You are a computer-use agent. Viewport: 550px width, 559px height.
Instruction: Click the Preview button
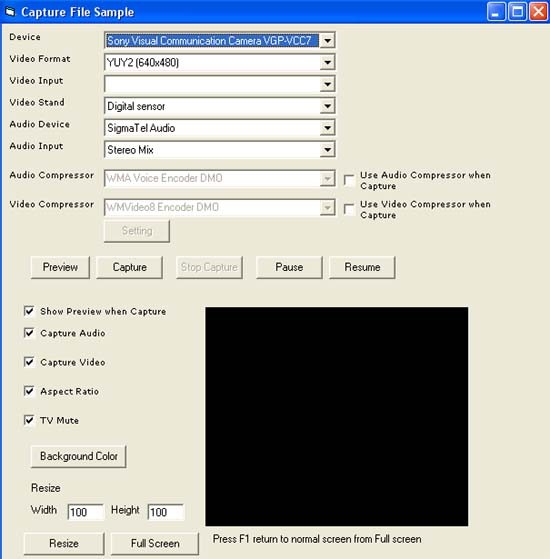60,267
